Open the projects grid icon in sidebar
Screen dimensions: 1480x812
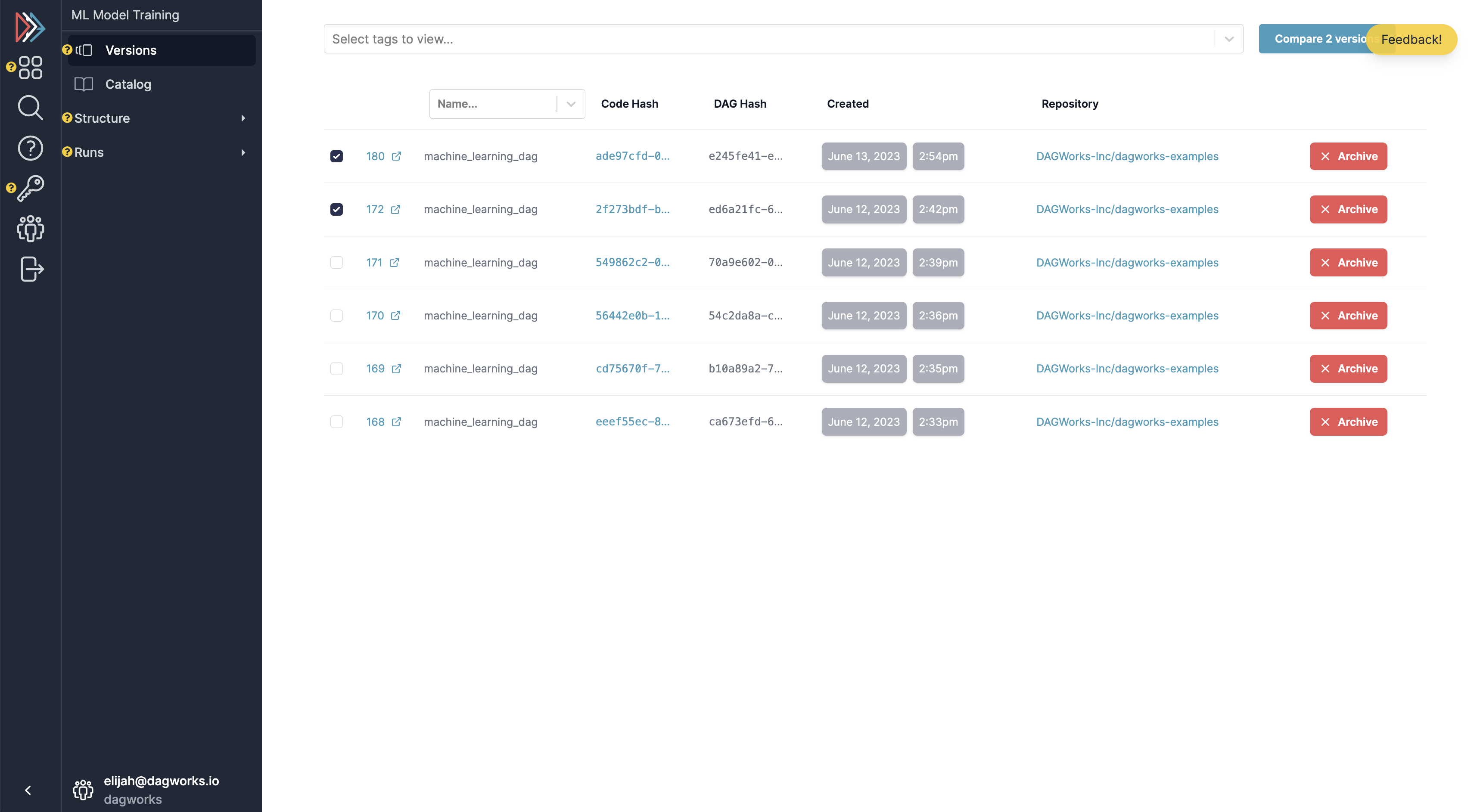point(31,67)
